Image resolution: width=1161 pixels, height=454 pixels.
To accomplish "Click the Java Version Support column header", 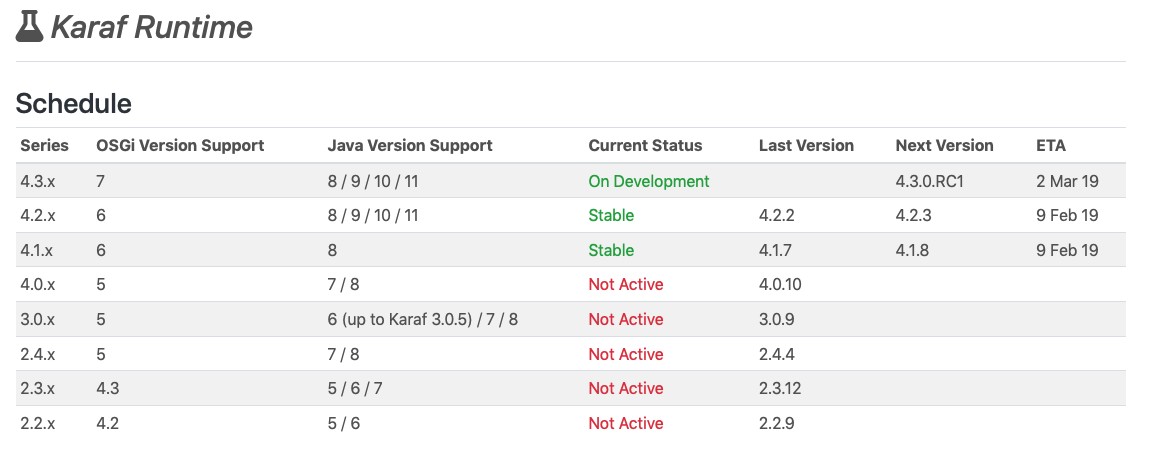I will point(410,145).
